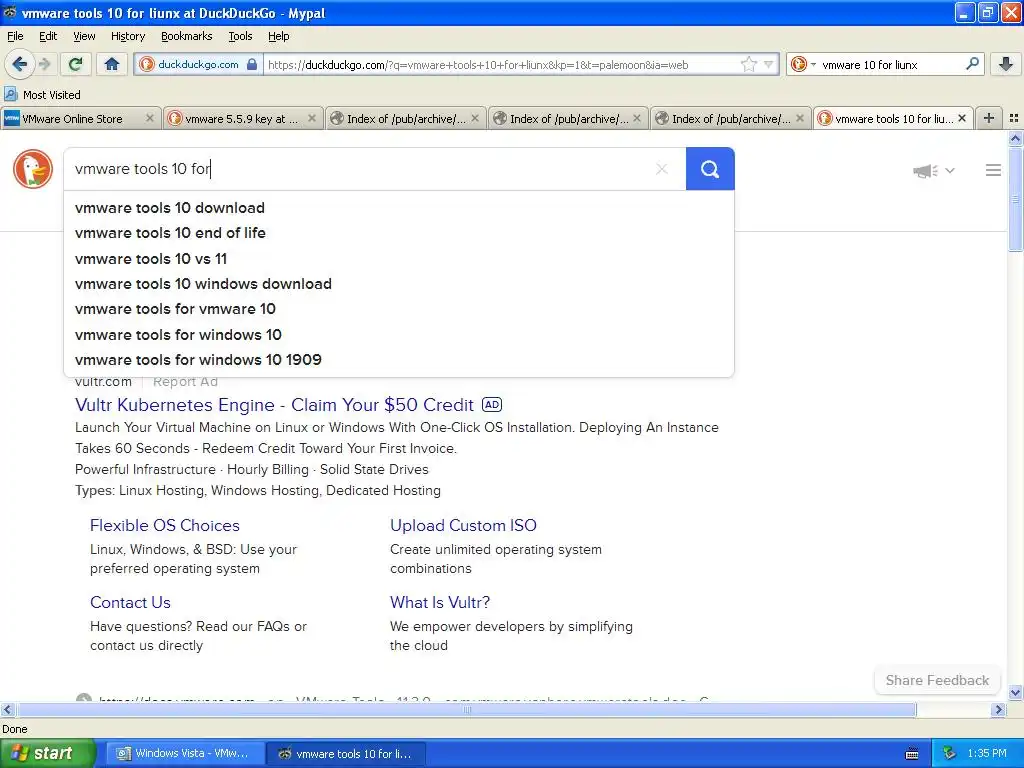Open the History menu

(x=127, y=36)
